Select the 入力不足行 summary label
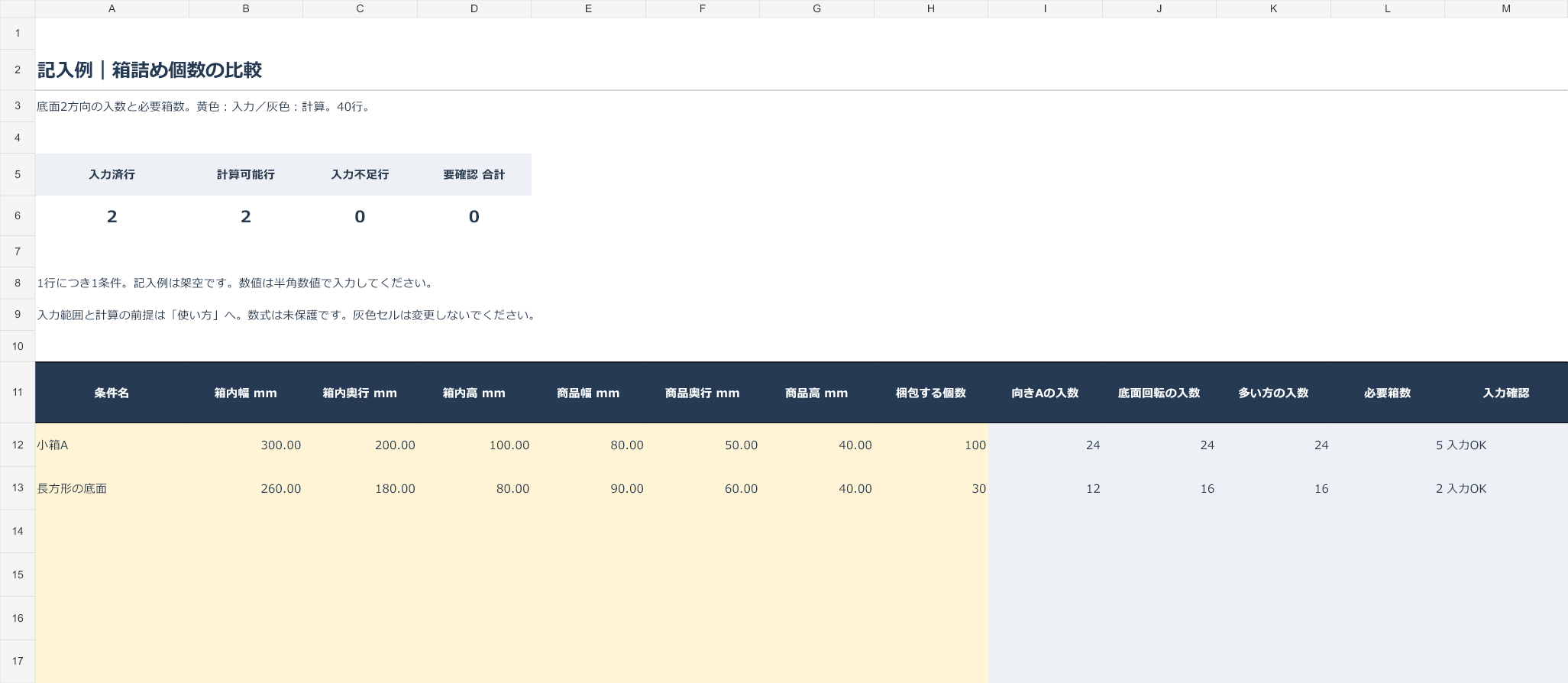 [x=360, y=175]
